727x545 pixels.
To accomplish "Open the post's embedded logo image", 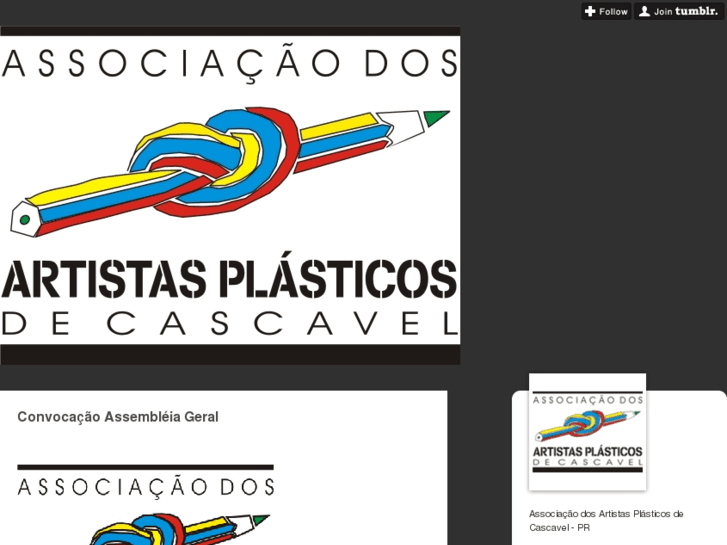I will coord(146,504).
